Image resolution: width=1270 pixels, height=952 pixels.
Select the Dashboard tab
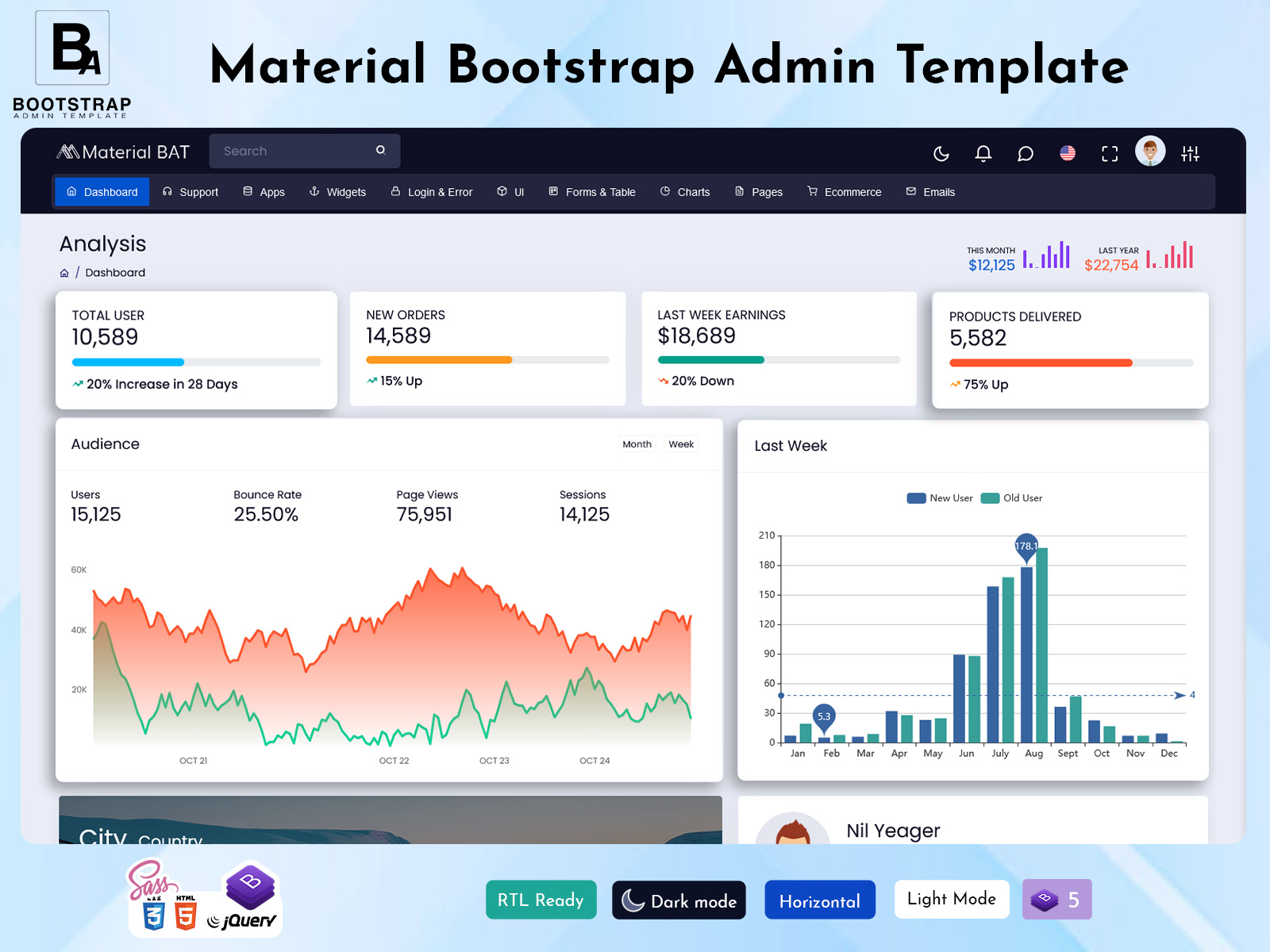coord(102,191)
